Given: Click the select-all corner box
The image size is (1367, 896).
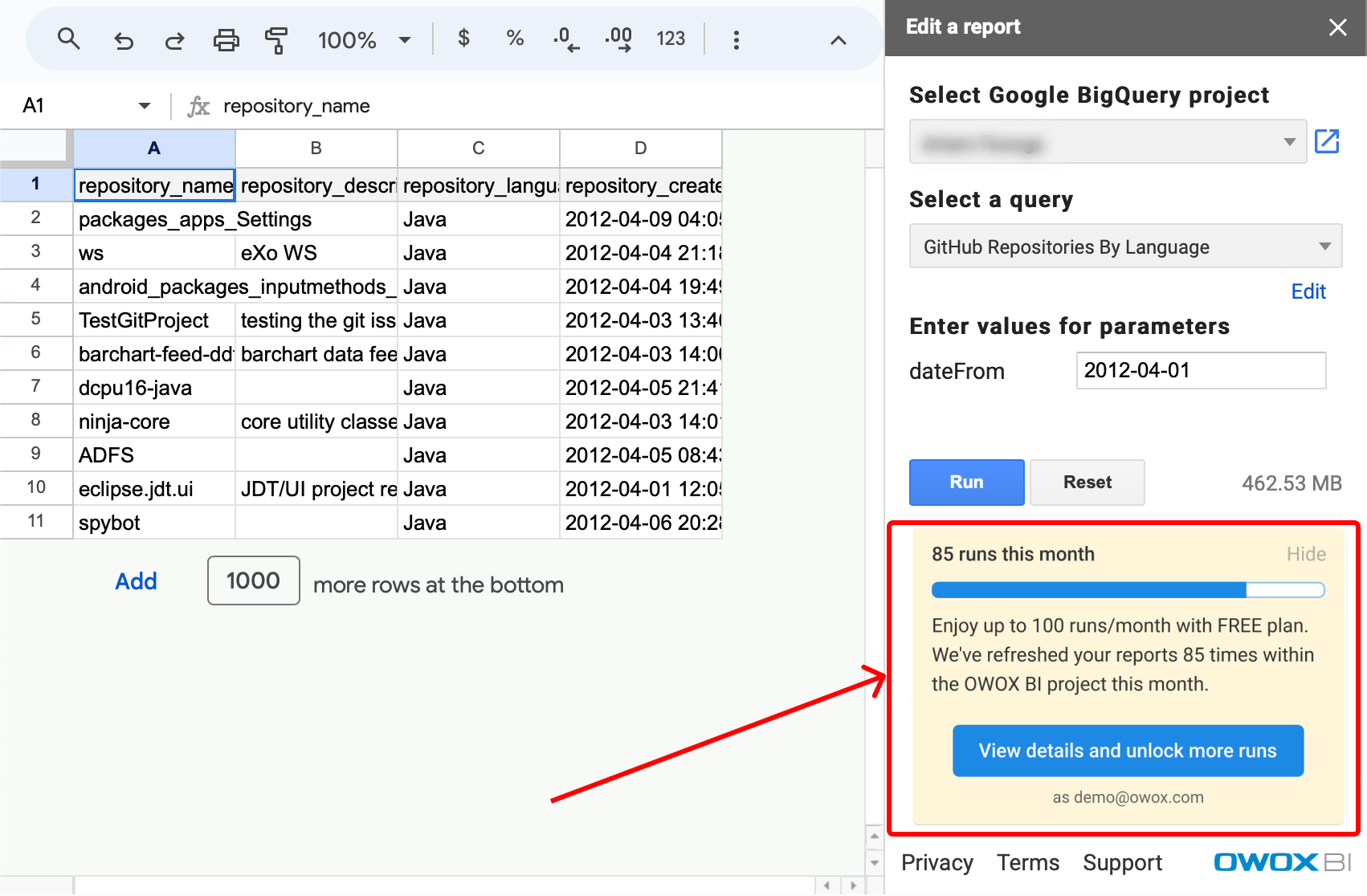Looking at the screenshot, I should coord(36,148).
